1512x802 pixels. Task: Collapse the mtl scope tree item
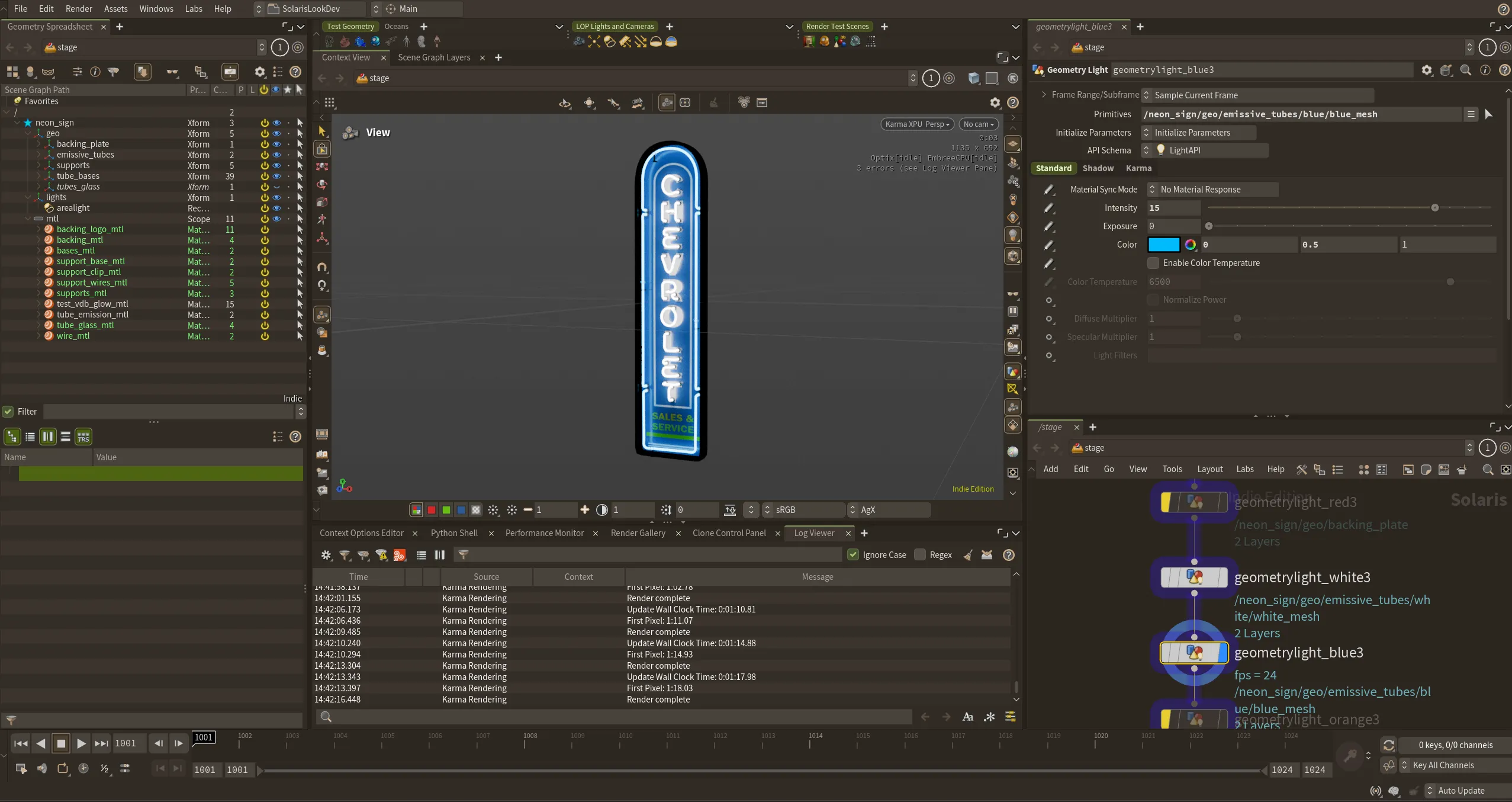coord(28,219)
